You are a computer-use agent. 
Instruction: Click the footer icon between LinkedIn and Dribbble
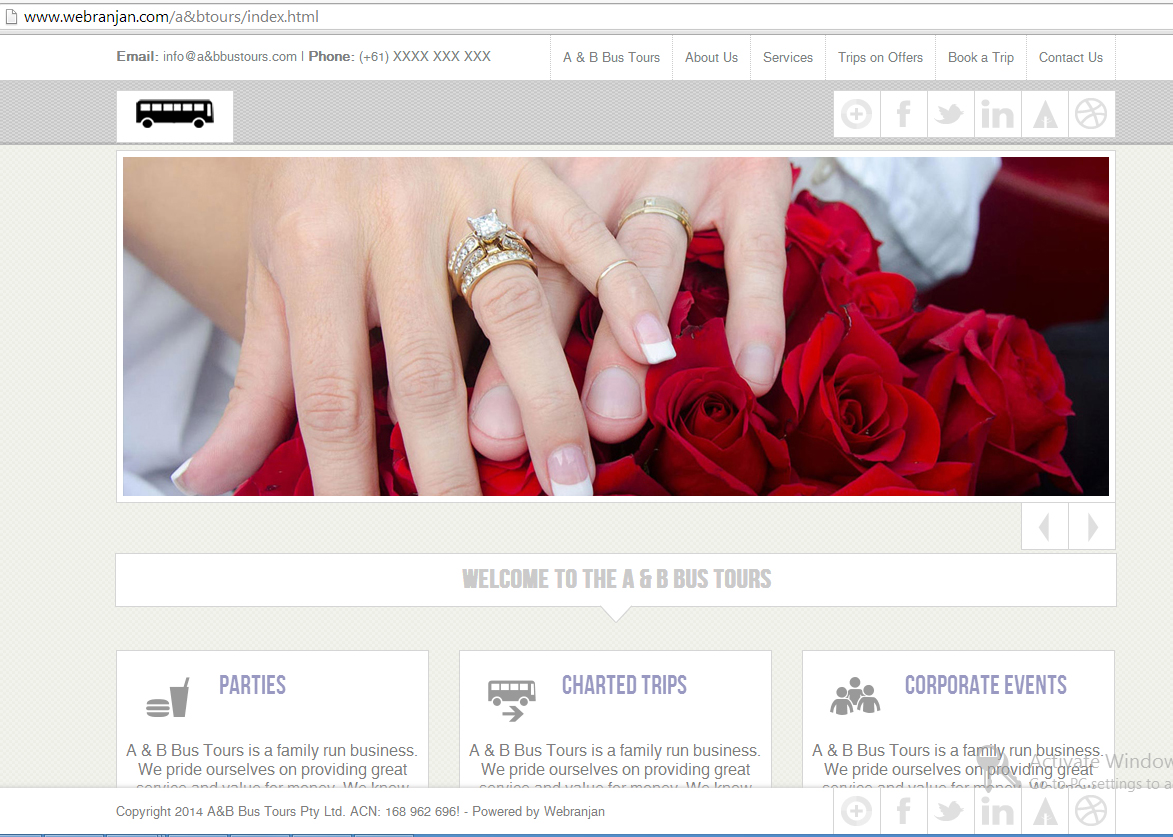point(1044,811)
